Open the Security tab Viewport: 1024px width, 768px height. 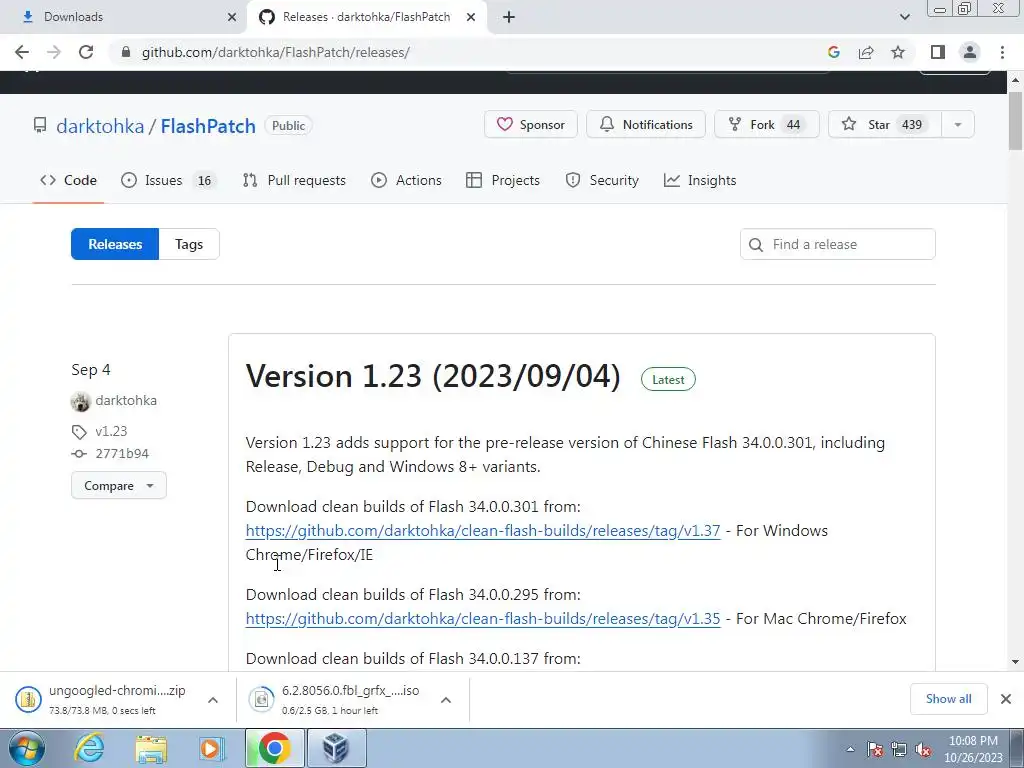(601, 180)
